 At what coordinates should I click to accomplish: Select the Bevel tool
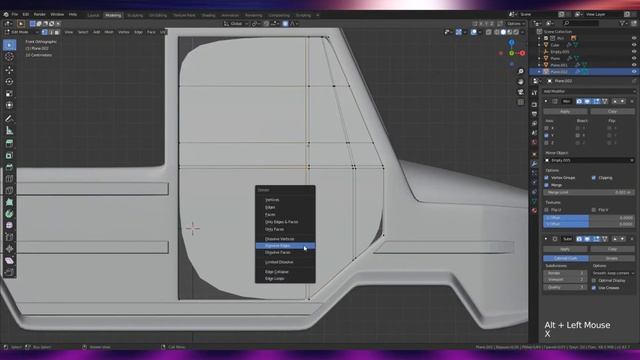(x=9, y=167)
